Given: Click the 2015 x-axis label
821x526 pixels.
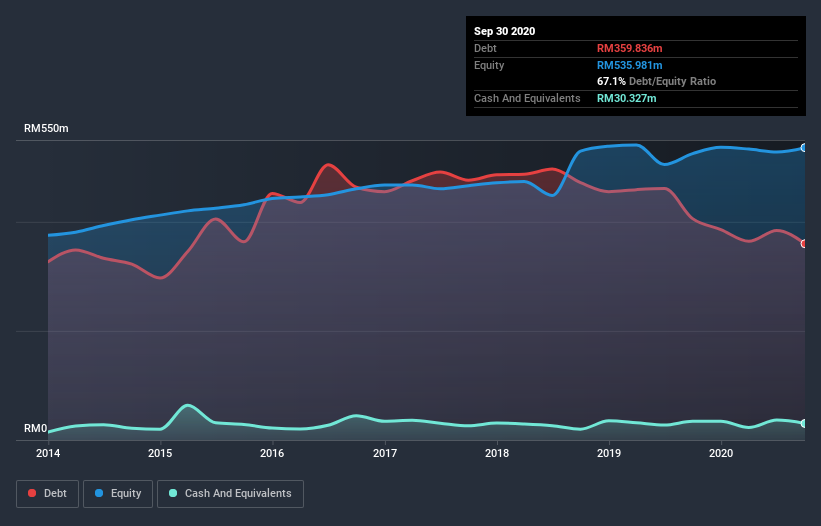Looking at the screenshot, I should 160,453.
